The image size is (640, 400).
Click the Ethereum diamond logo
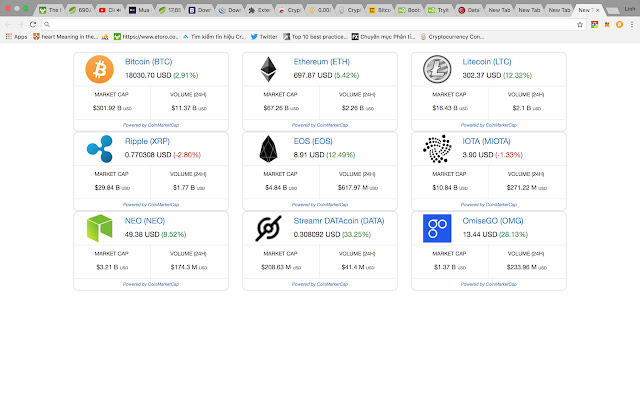point(268,69)
